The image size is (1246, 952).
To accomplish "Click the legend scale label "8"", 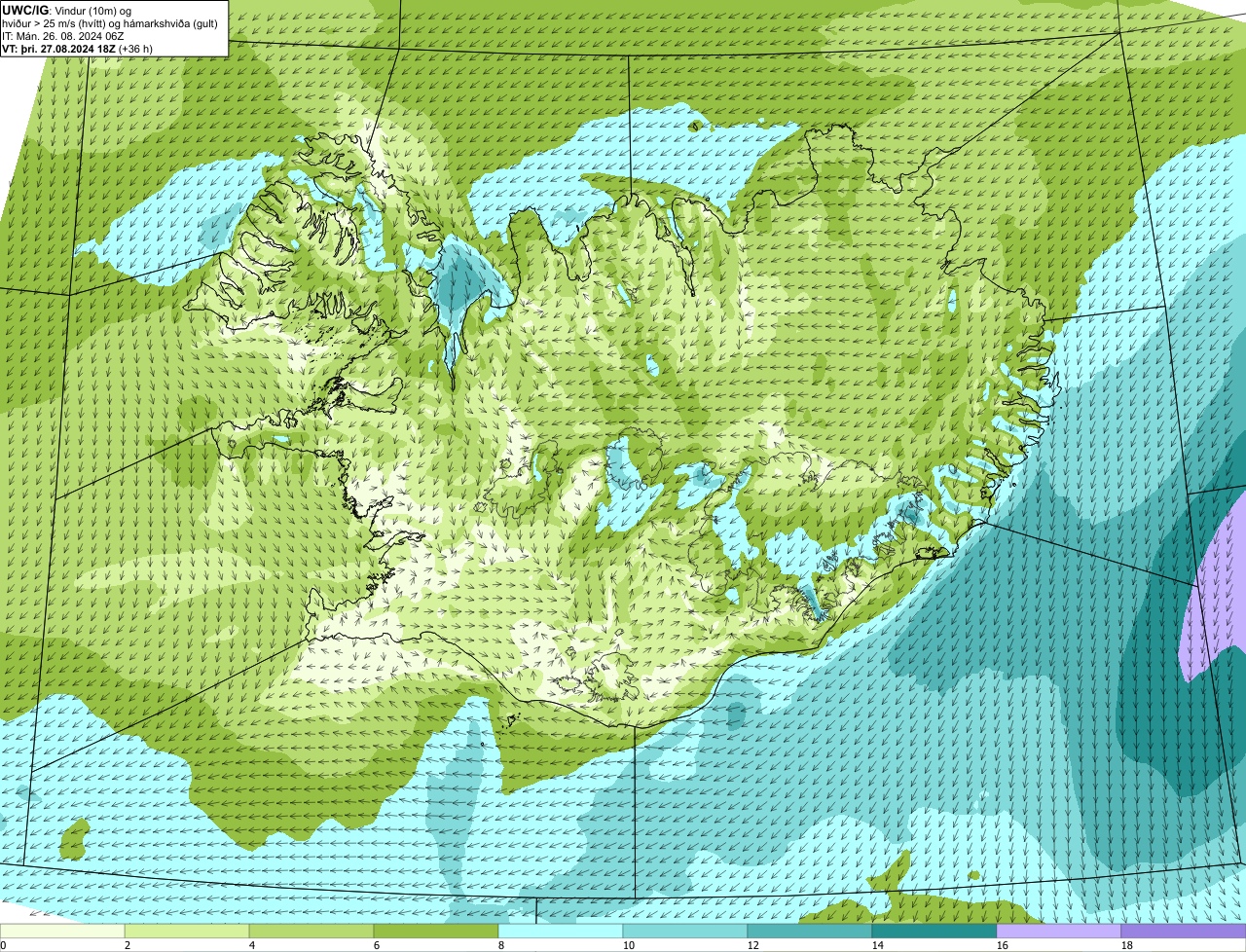I will (x=501, y=945).
